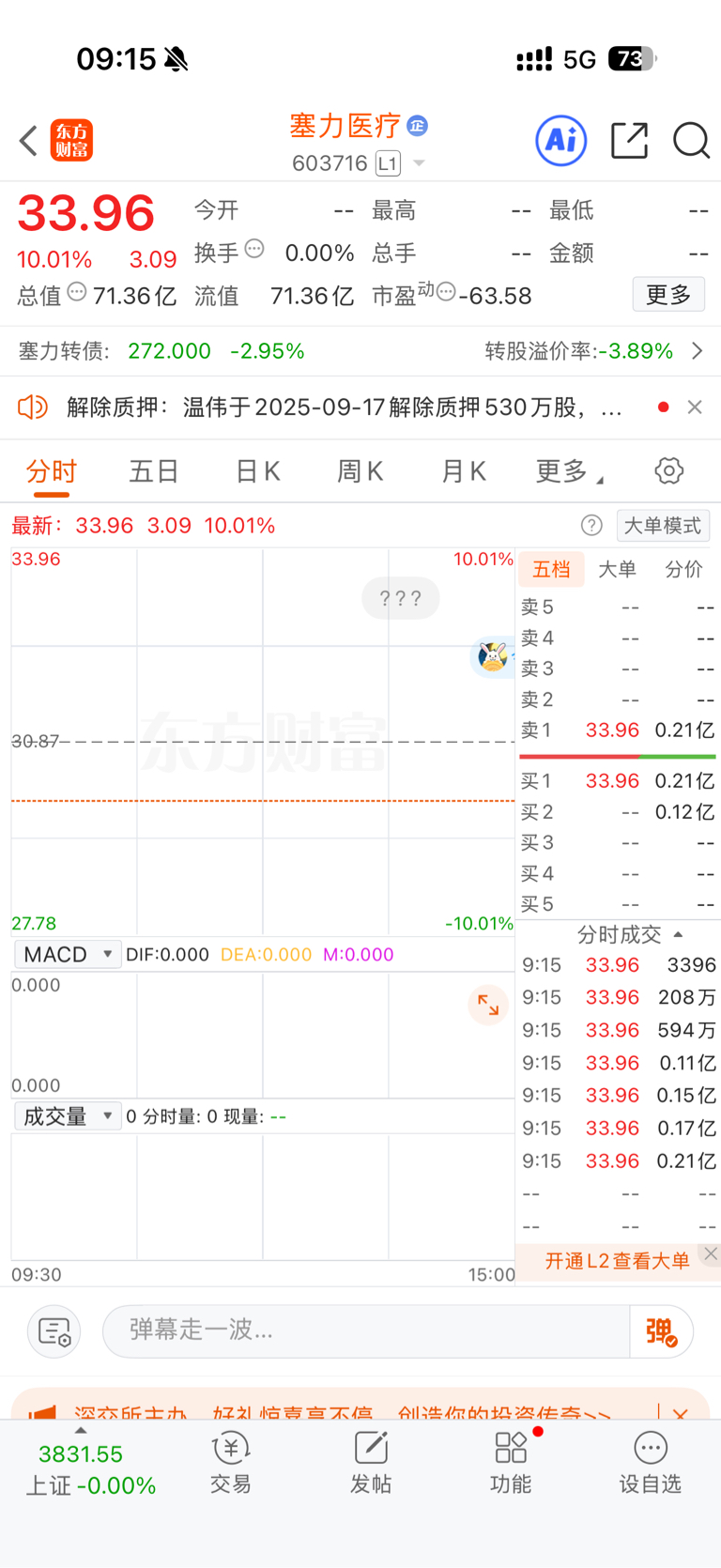
Task: Open 交易 in bottom bar
Action: pyautogui.click(x=231, y=1463)
